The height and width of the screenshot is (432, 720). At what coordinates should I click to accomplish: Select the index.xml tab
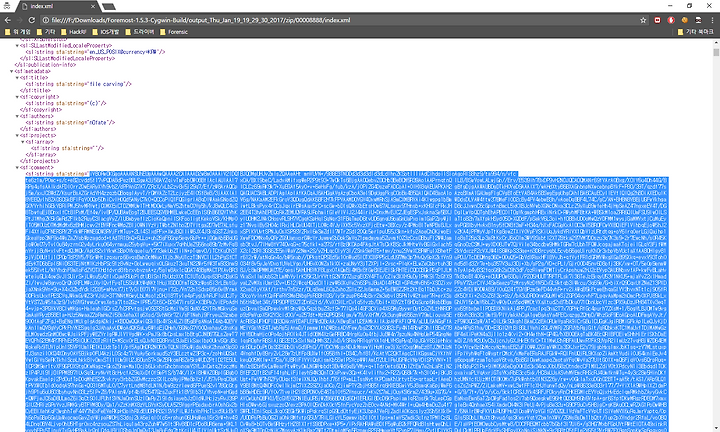(x=57, y=6)
